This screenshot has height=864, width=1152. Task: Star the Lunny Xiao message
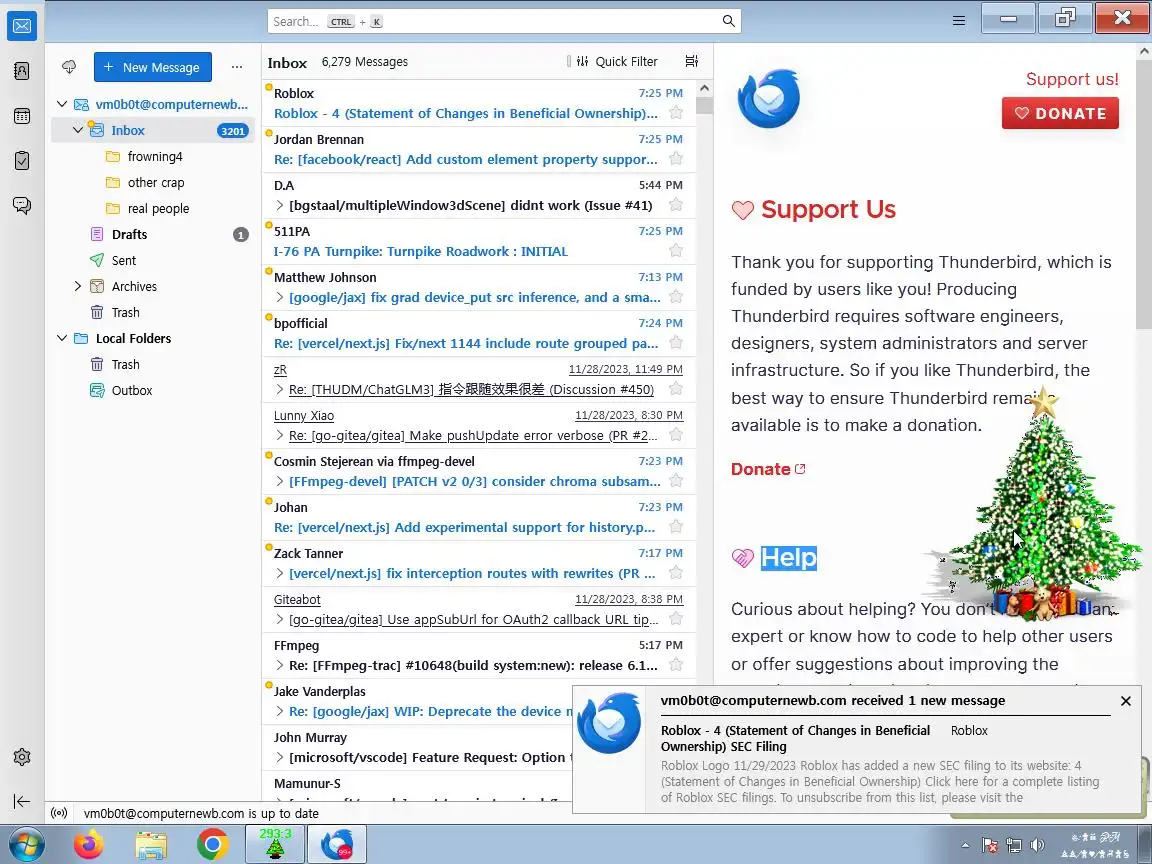676,435
